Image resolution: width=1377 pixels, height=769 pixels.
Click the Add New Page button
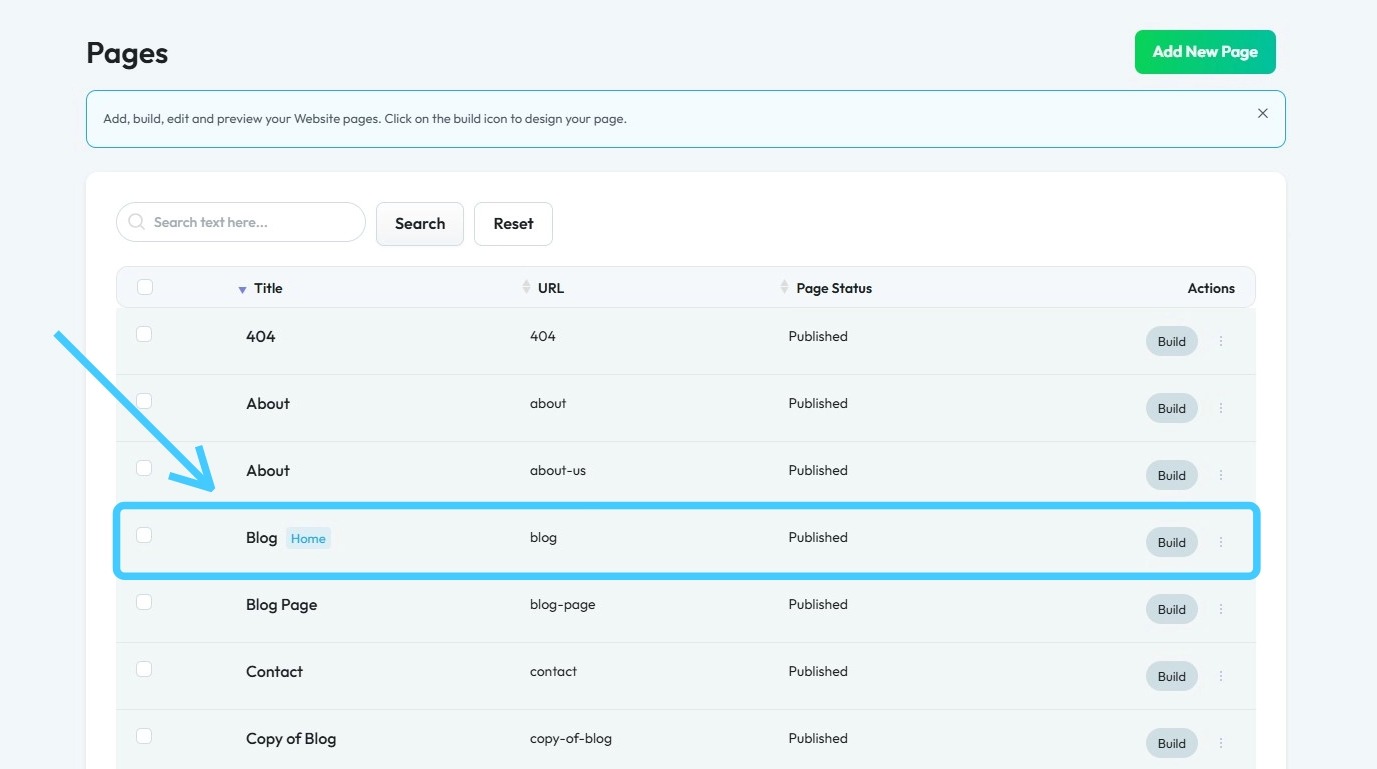point(1205,52)
